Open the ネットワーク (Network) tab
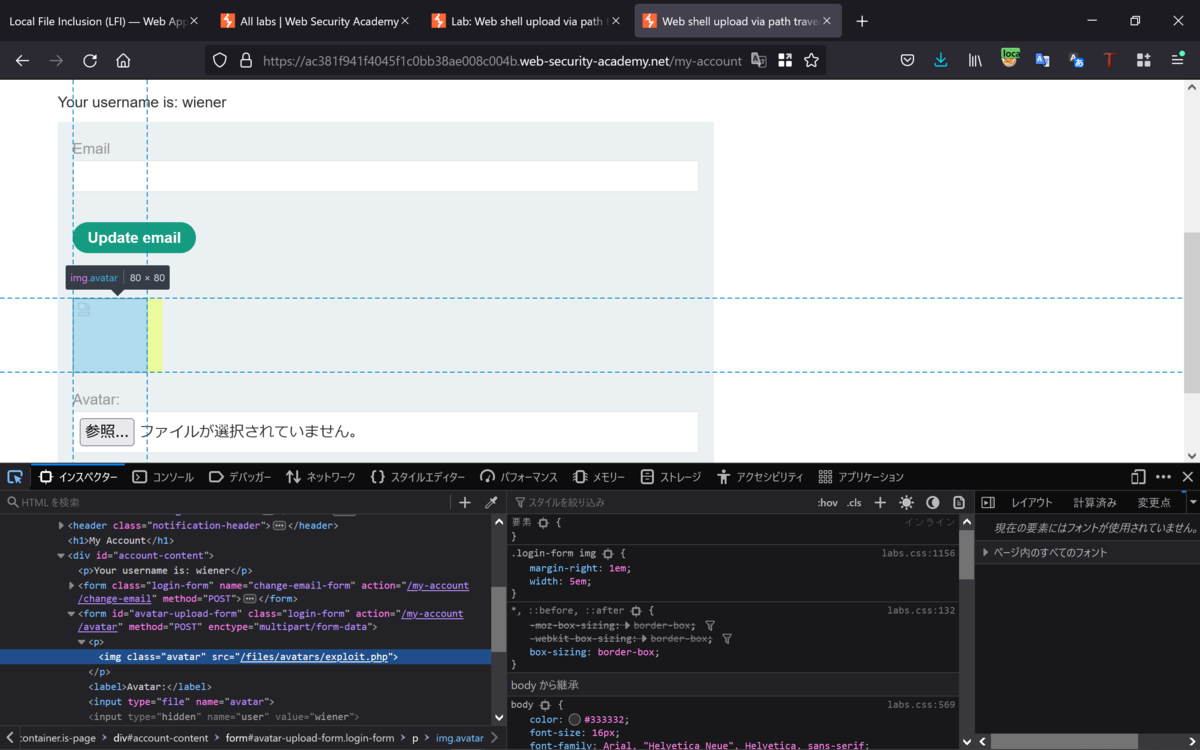1200x750 pixels. click(x=320, y=477)
